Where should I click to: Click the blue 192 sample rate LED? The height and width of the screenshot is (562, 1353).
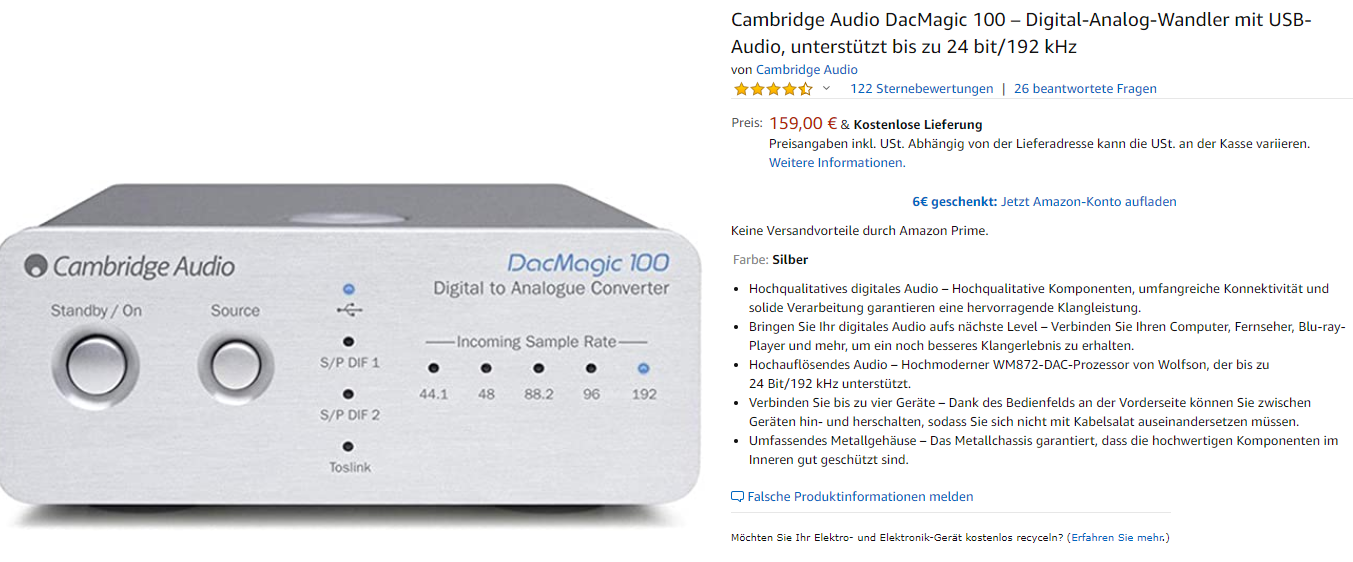tap(643, 367)
